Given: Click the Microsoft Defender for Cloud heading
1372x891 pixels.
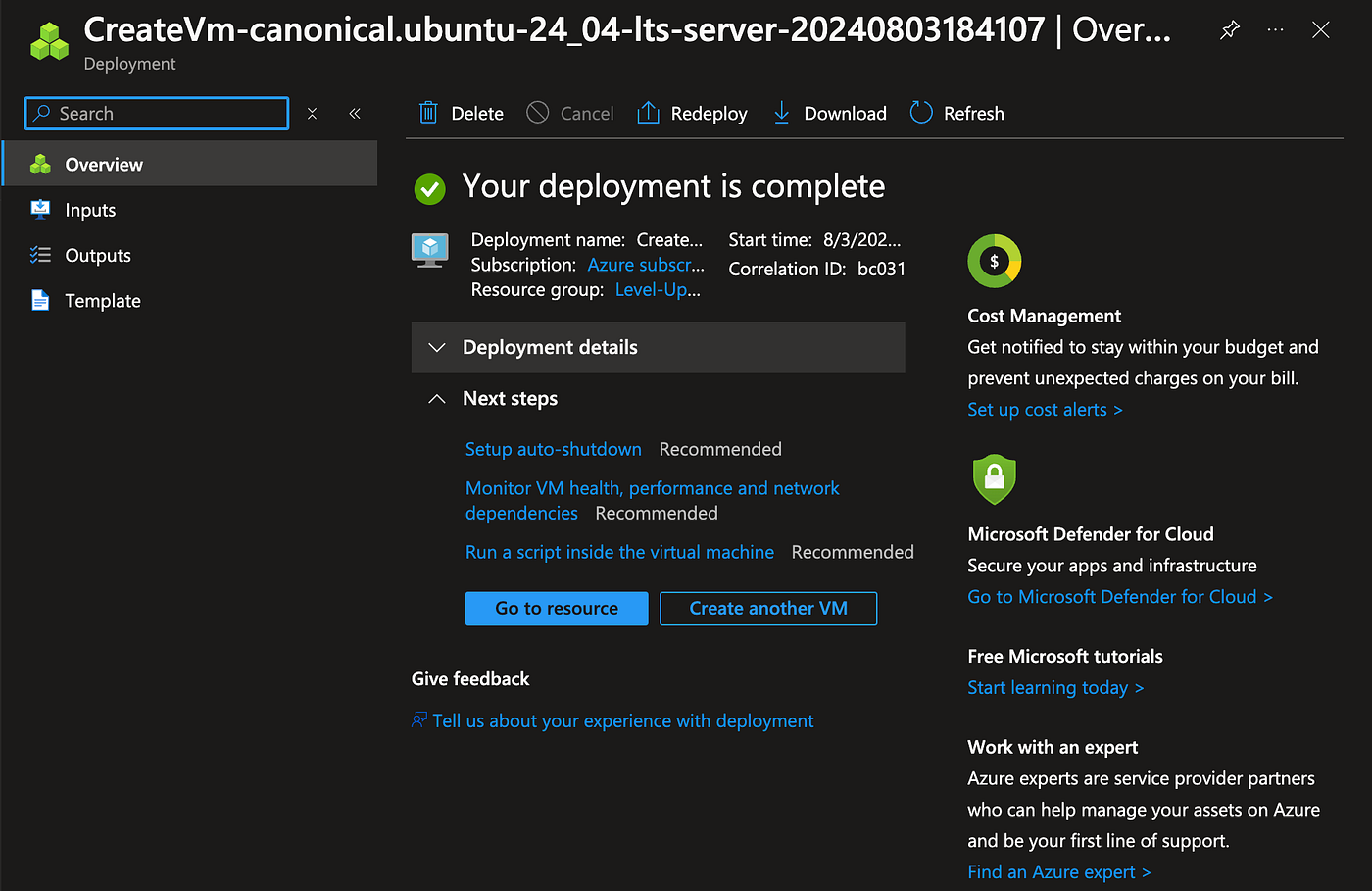Looking at the screenshot, I should point(1091,534).
